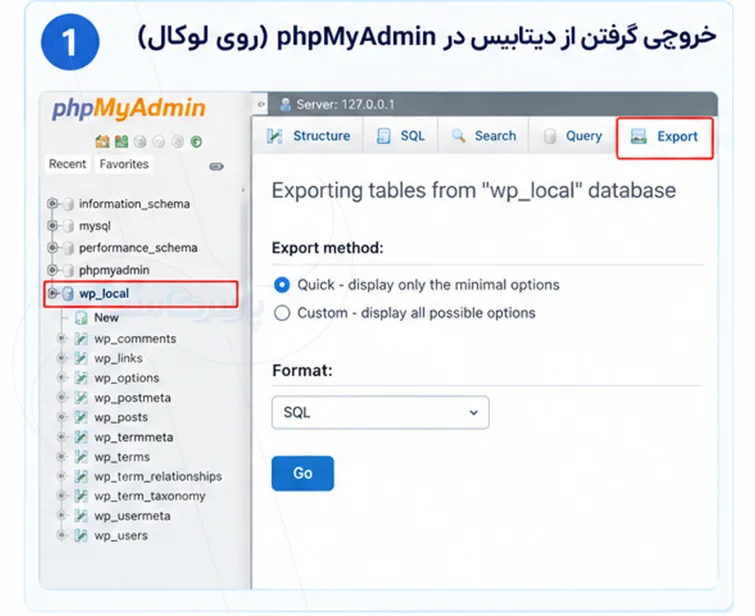Open the wp_comments table name

tap(135, 339)
